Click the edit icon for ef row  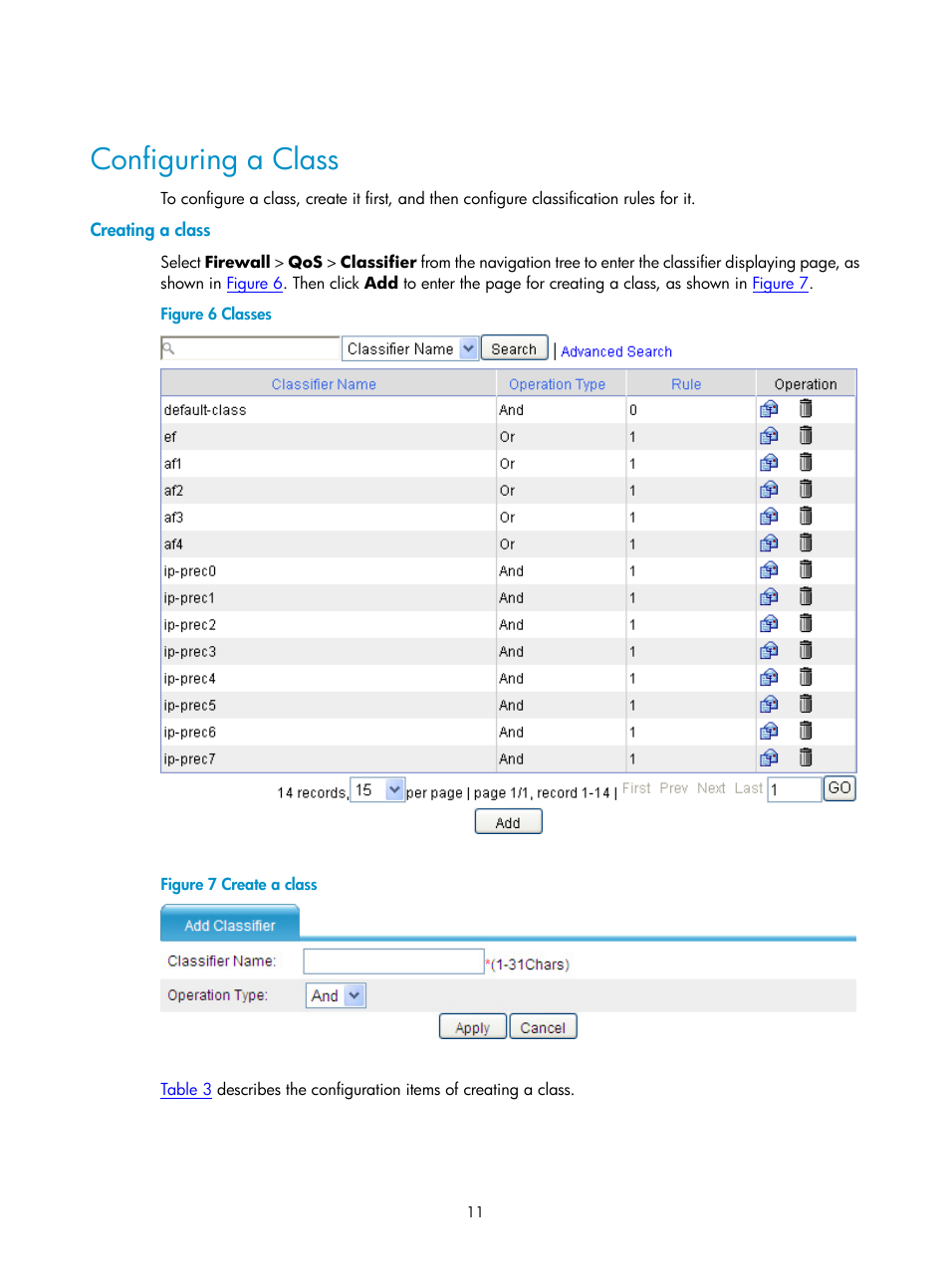click(769, 436)
